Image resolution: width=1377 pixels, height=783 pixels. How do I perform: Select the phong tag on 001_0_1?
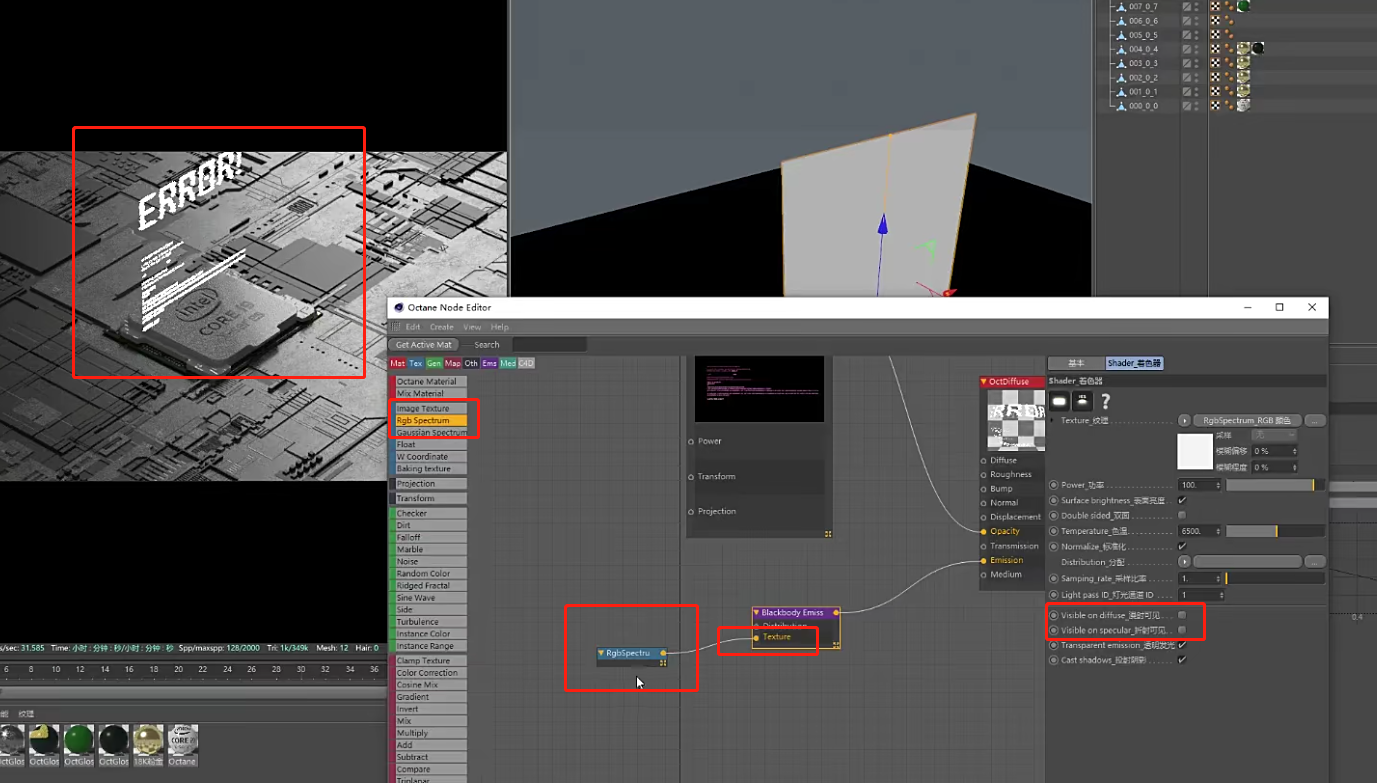(x=1229, y=91)
